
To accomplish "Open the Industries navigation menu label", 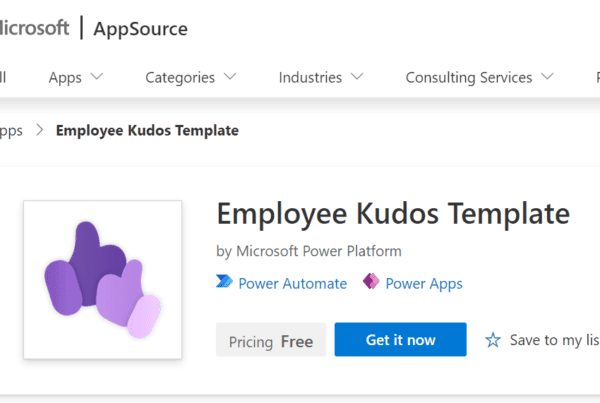I will click(310, 77).
